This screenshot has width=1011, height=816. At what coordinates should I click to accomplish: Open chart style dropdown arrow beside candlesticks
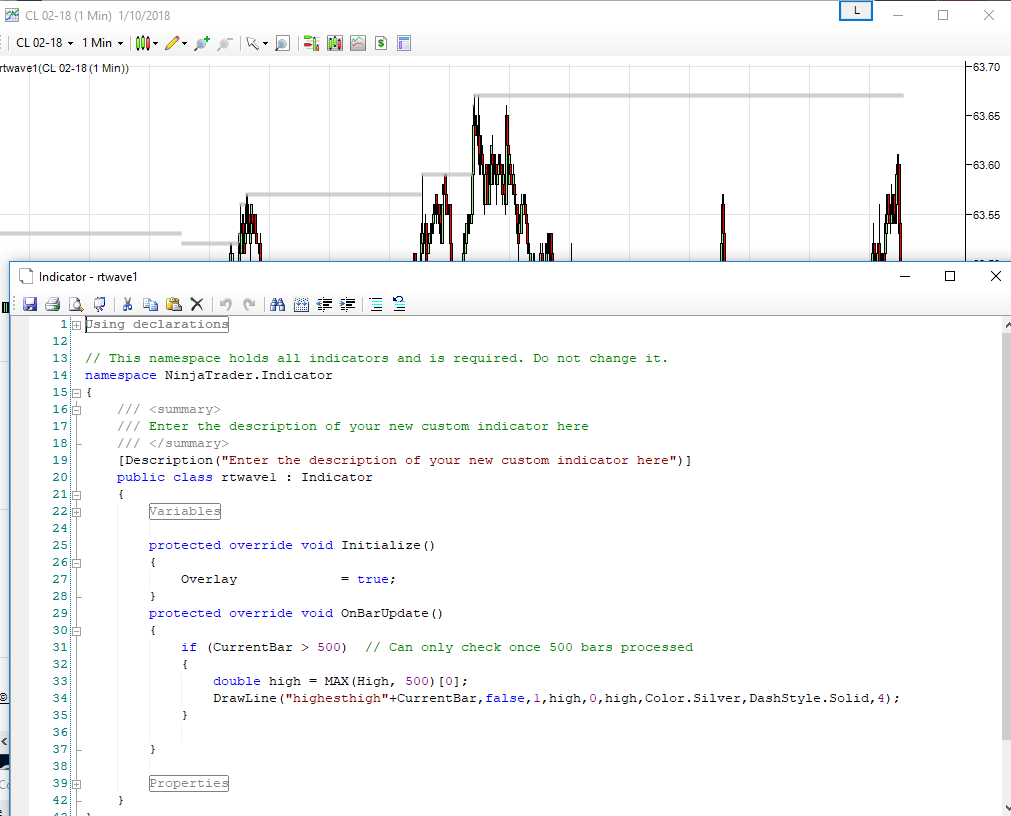point(155,44)
